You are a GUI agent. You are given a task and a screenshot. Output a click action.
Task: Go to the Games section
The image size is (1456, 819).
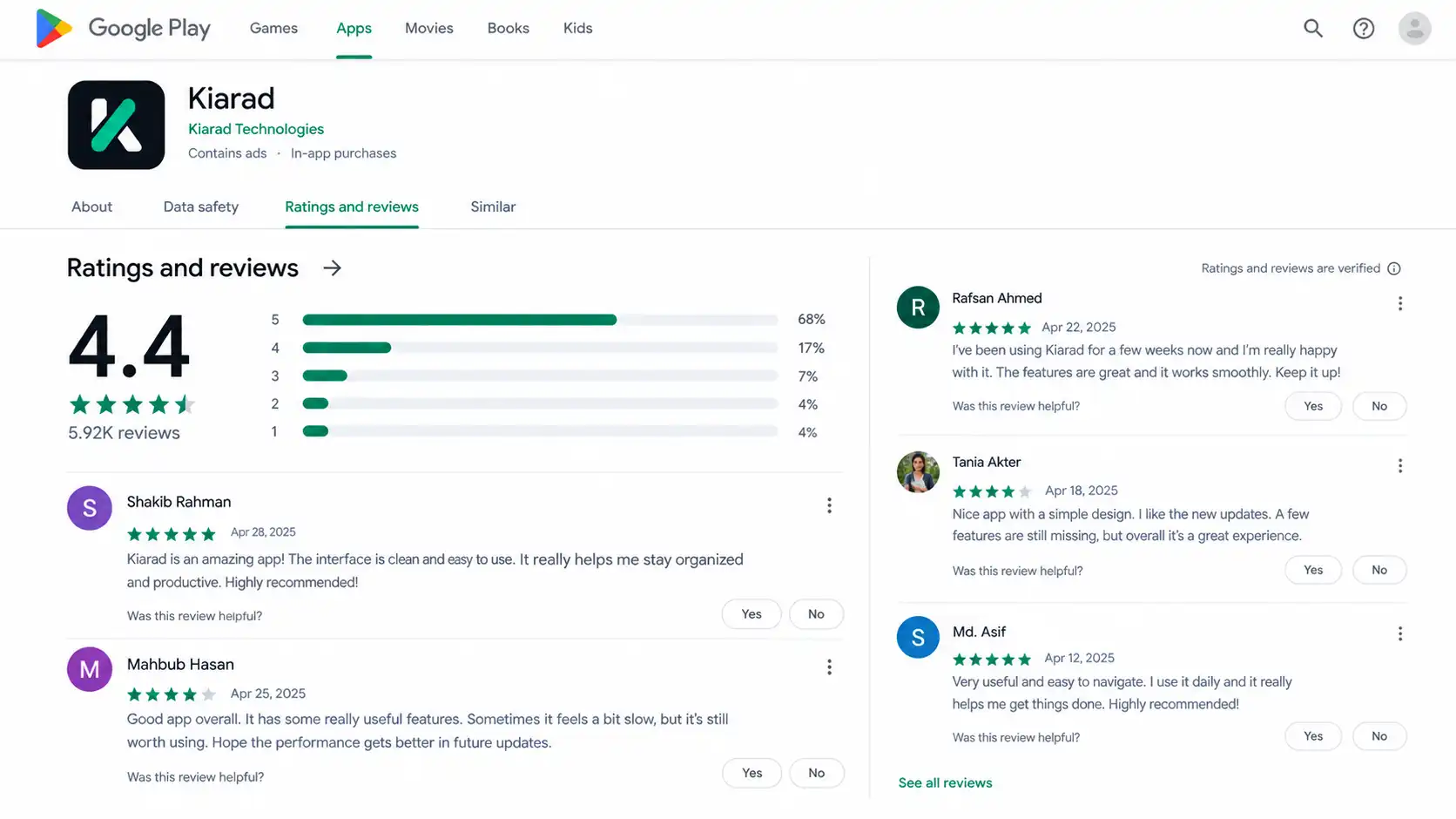(x=273, y=28)
